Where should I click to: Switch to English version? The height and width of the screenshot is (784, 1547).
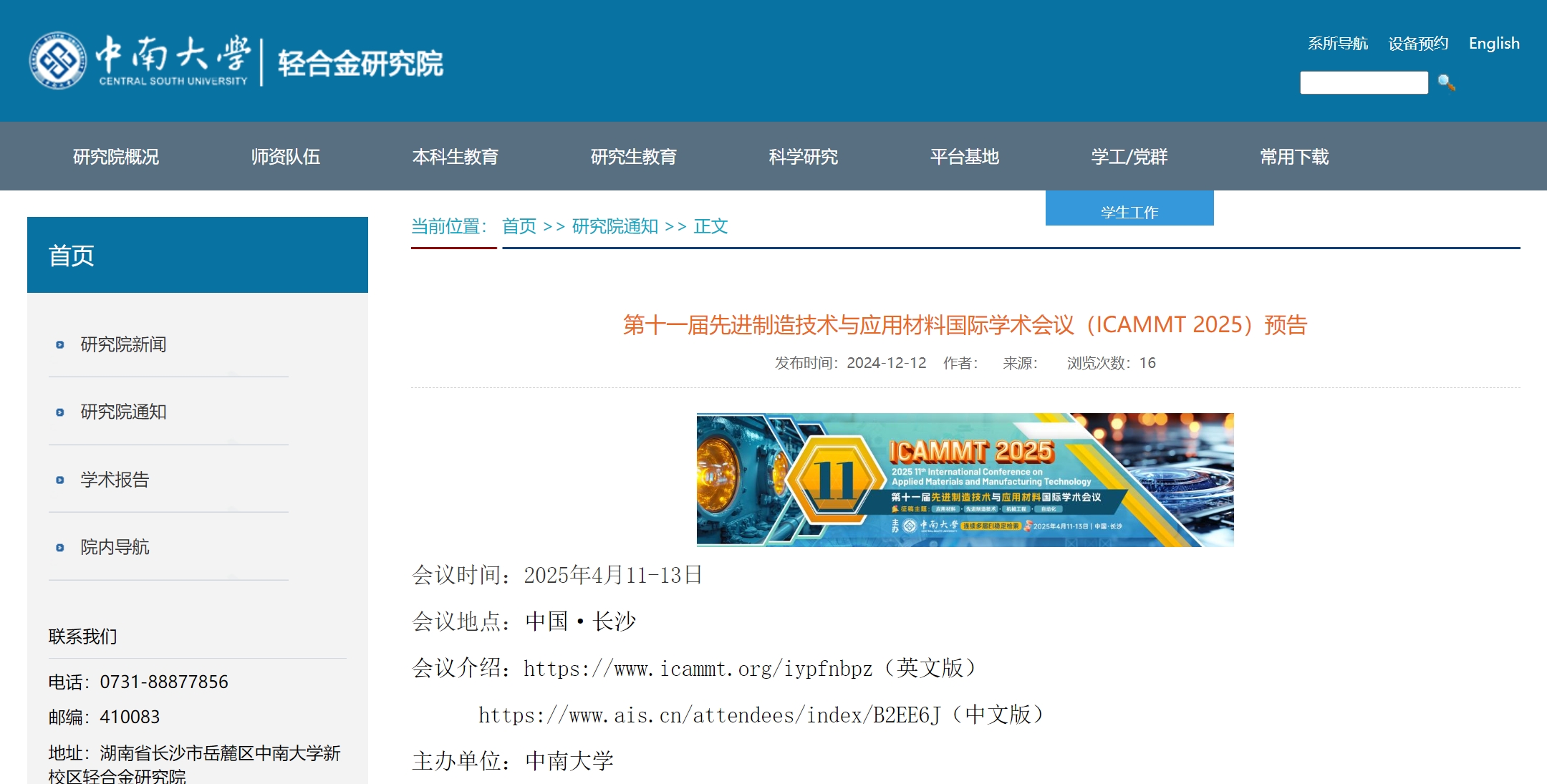tap(1494, 44)
